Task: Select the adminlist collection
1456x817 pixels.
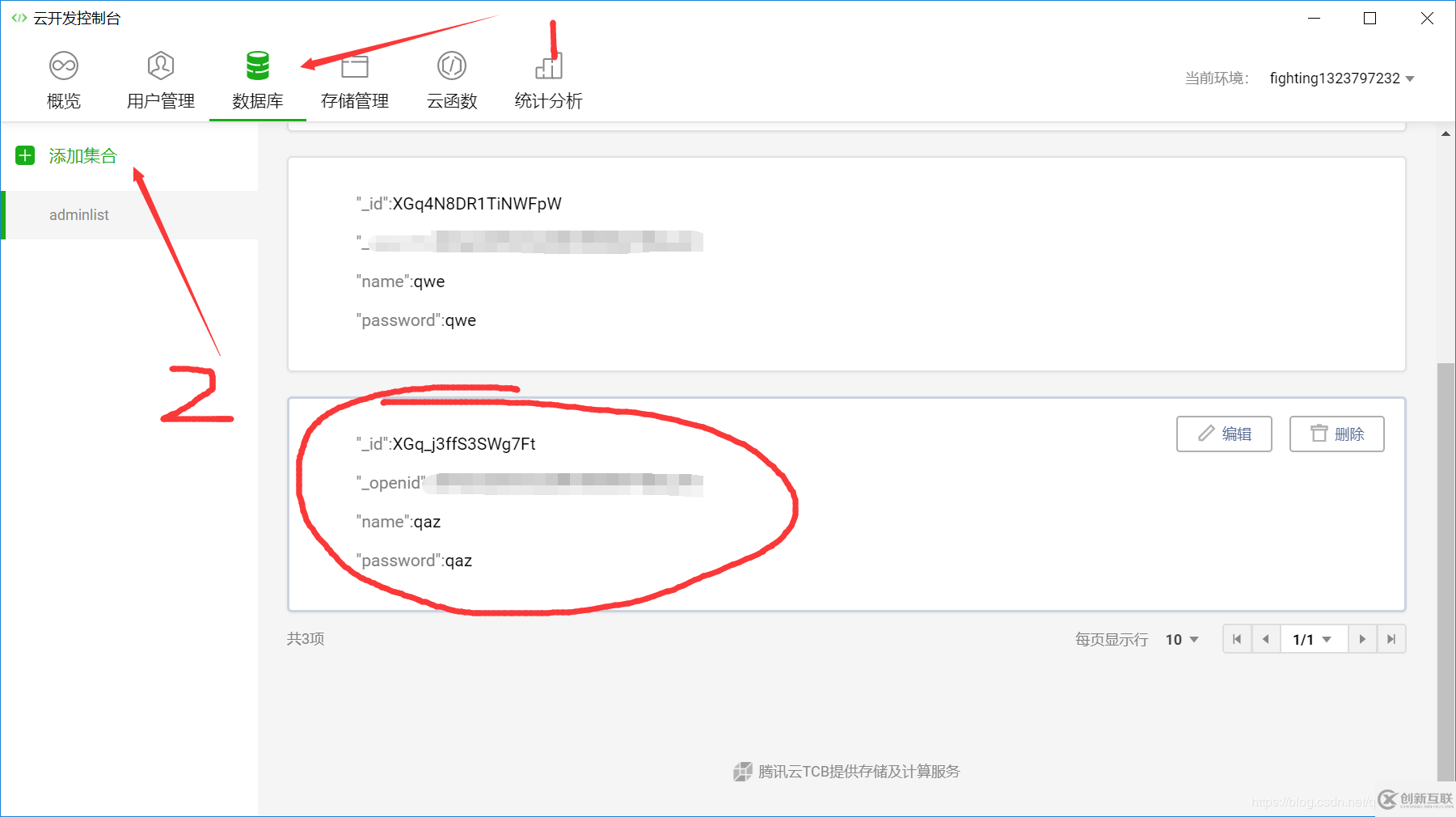Action: coord(78,214)
